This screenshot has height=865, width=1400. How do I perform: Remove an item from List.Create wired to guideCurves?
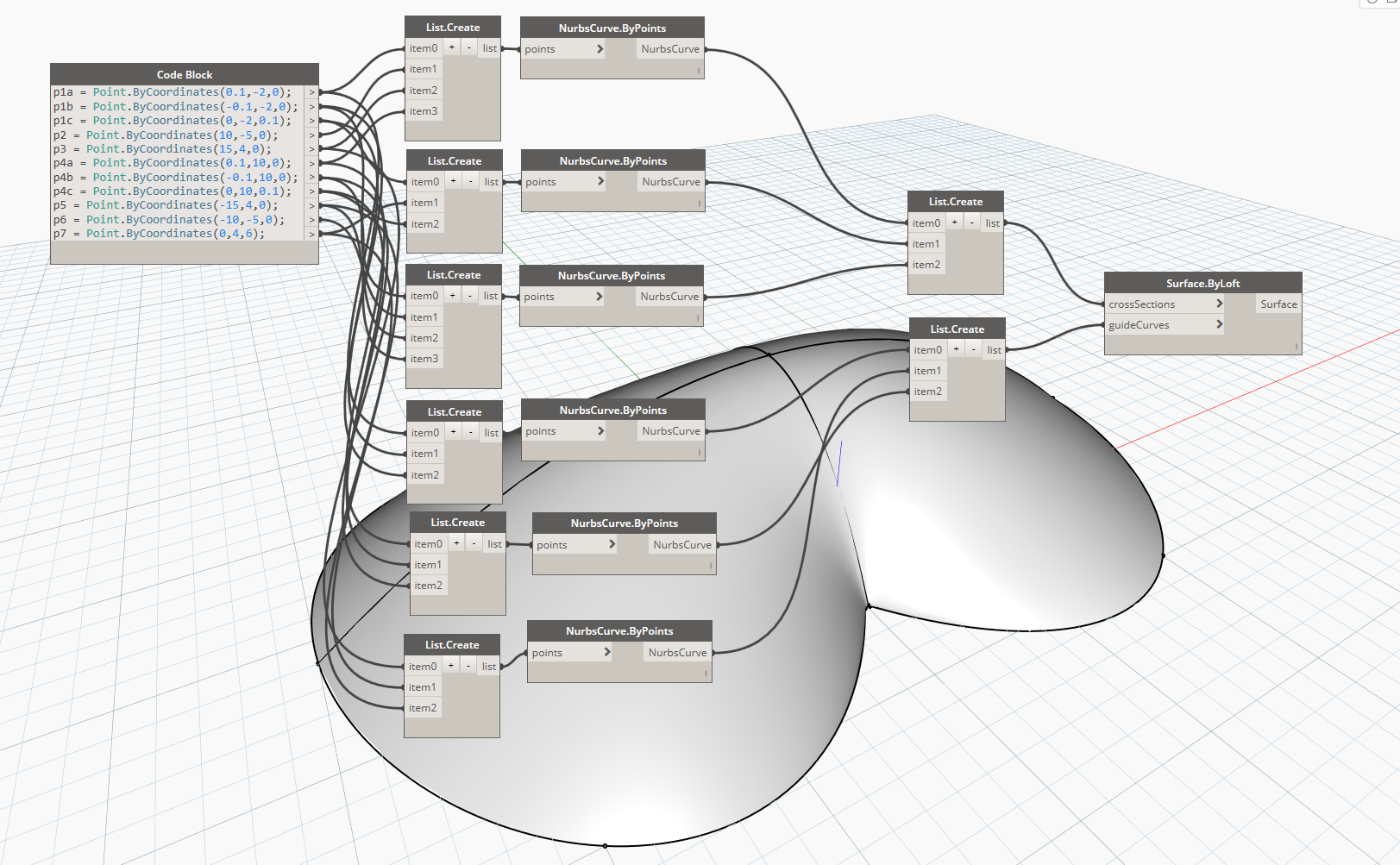coord(974,349)
